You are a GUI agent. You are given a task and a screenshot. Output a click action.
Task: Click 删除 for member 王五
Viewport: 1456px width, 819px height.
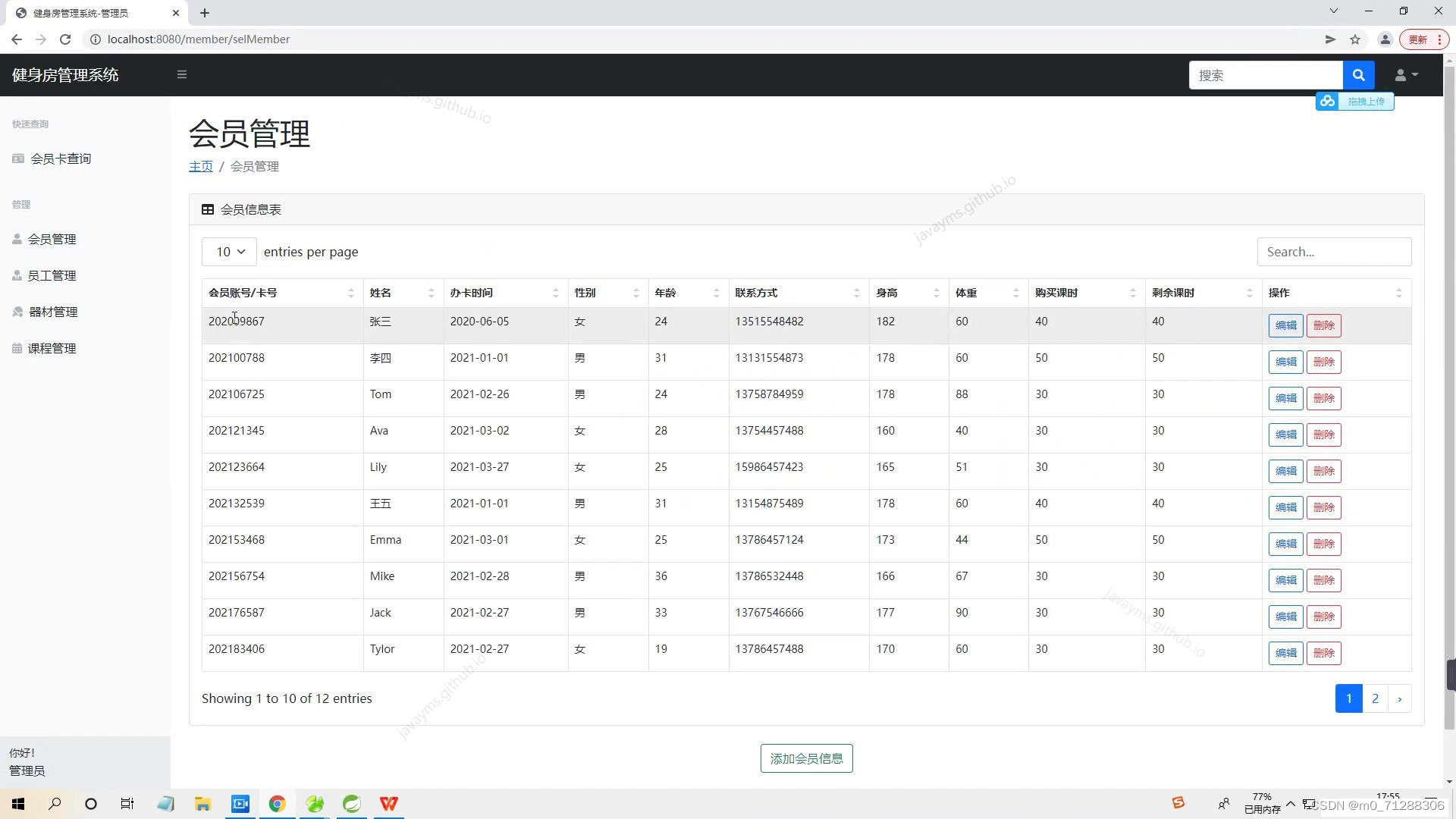click(x=1323, y=507)
